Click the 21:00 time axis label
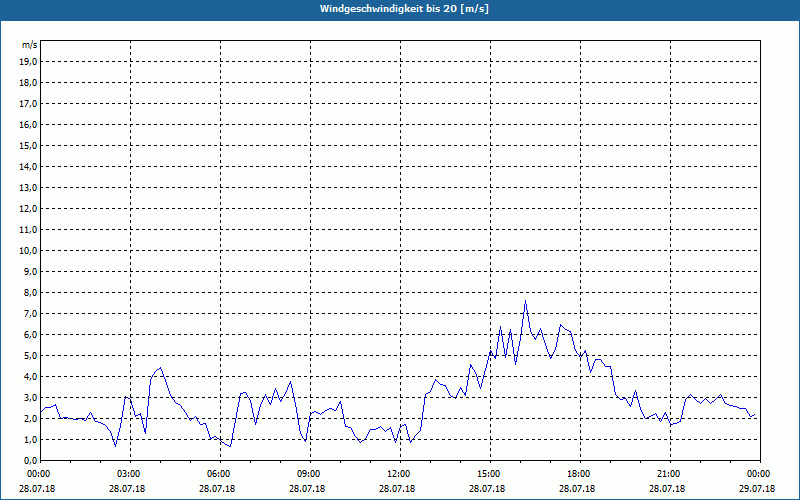This screenshot has height=500, width=800. (x=670, y=474)
